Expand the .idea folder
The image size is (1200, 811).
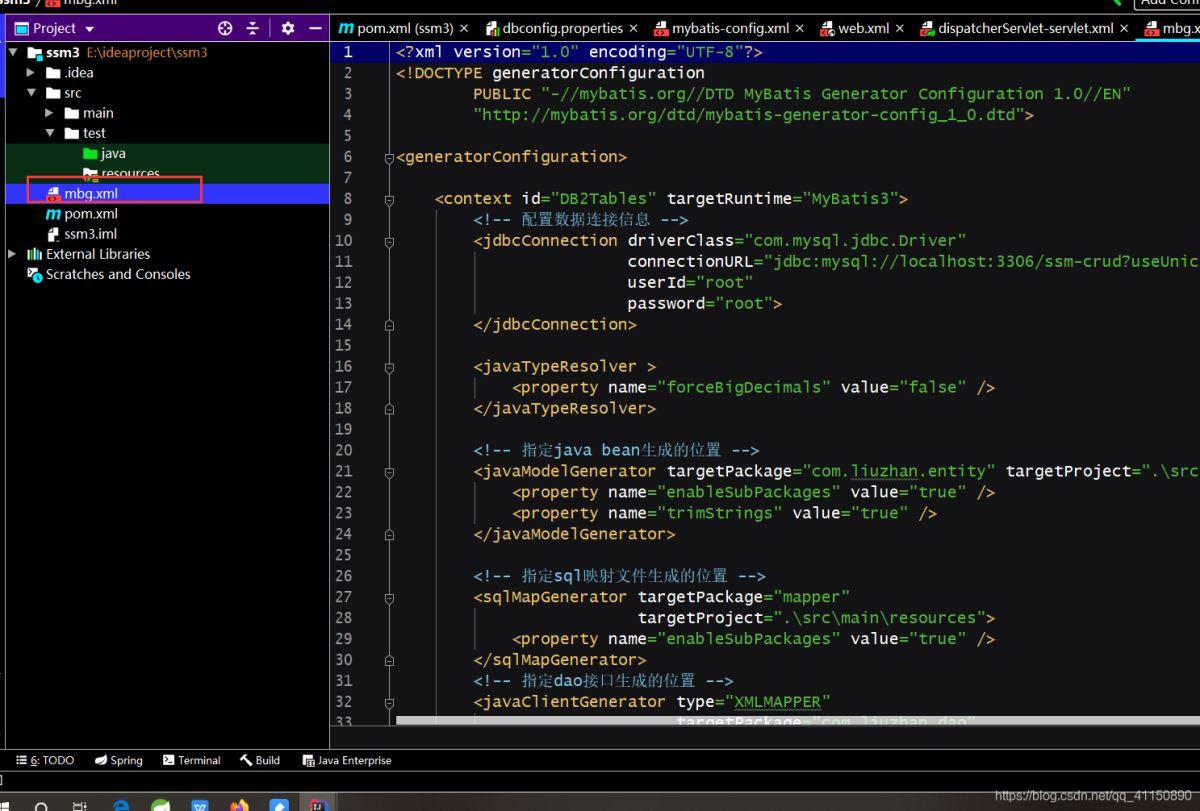pos(32,73)
